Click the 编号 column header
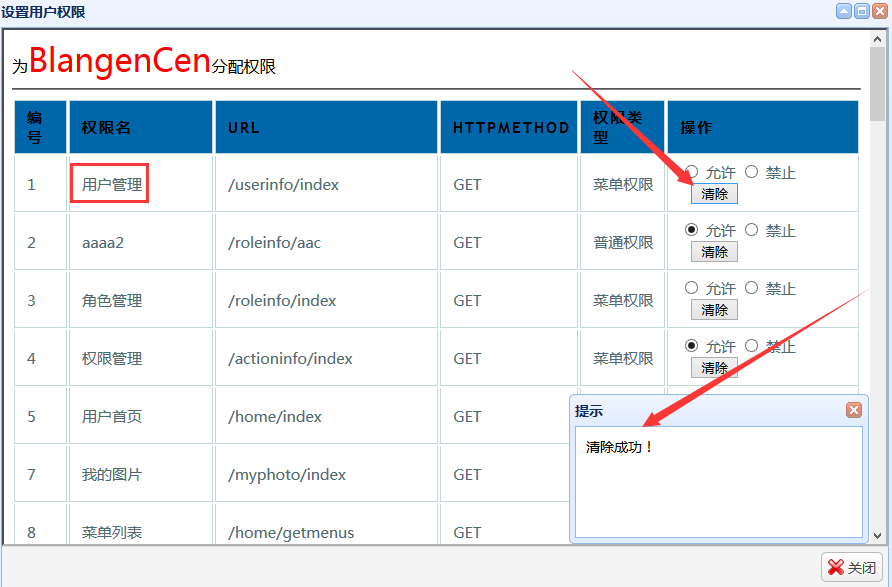 [x=40, y=127]
